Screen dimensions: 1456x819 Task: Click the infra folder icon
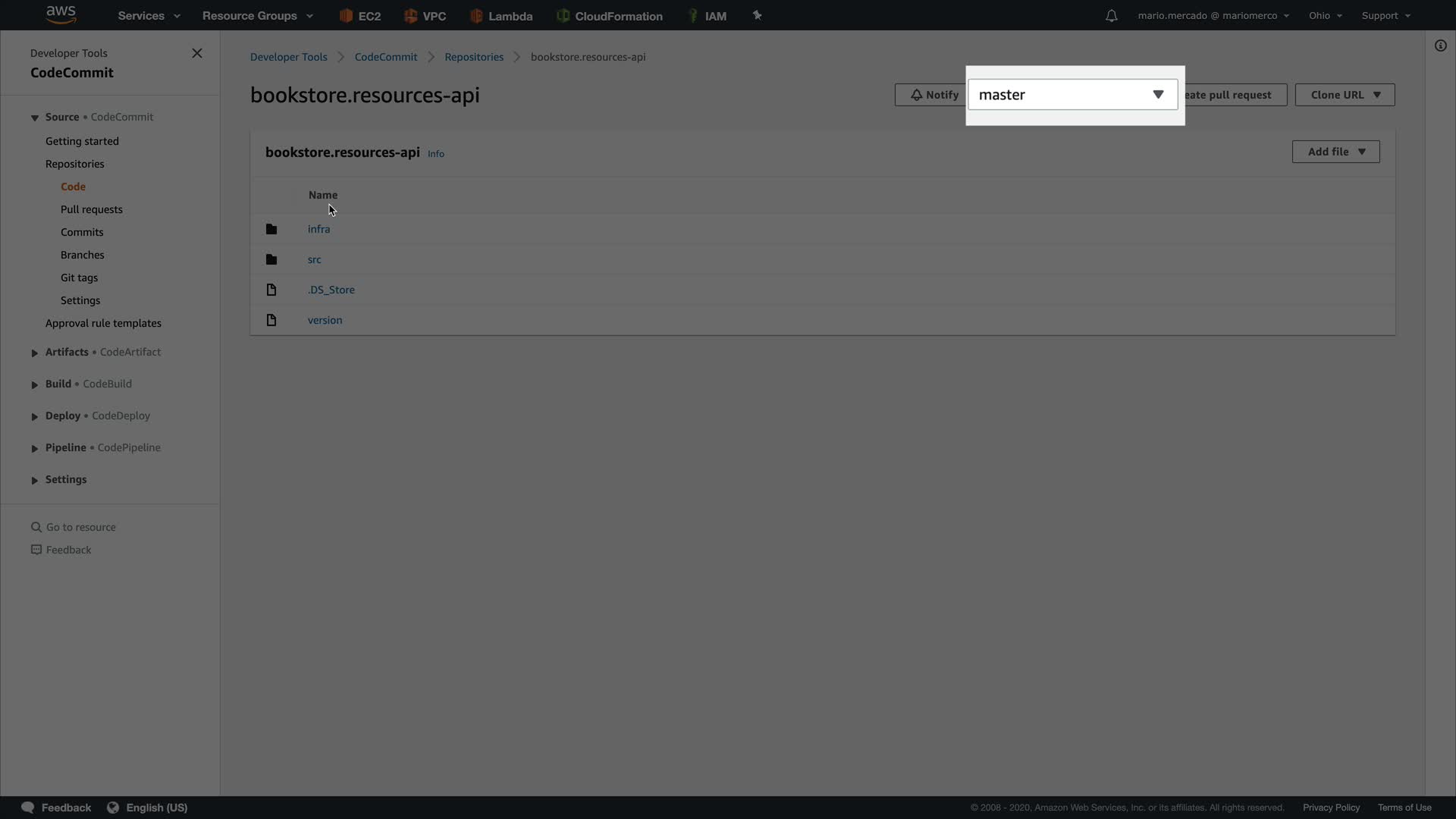[x=271, y=229]
